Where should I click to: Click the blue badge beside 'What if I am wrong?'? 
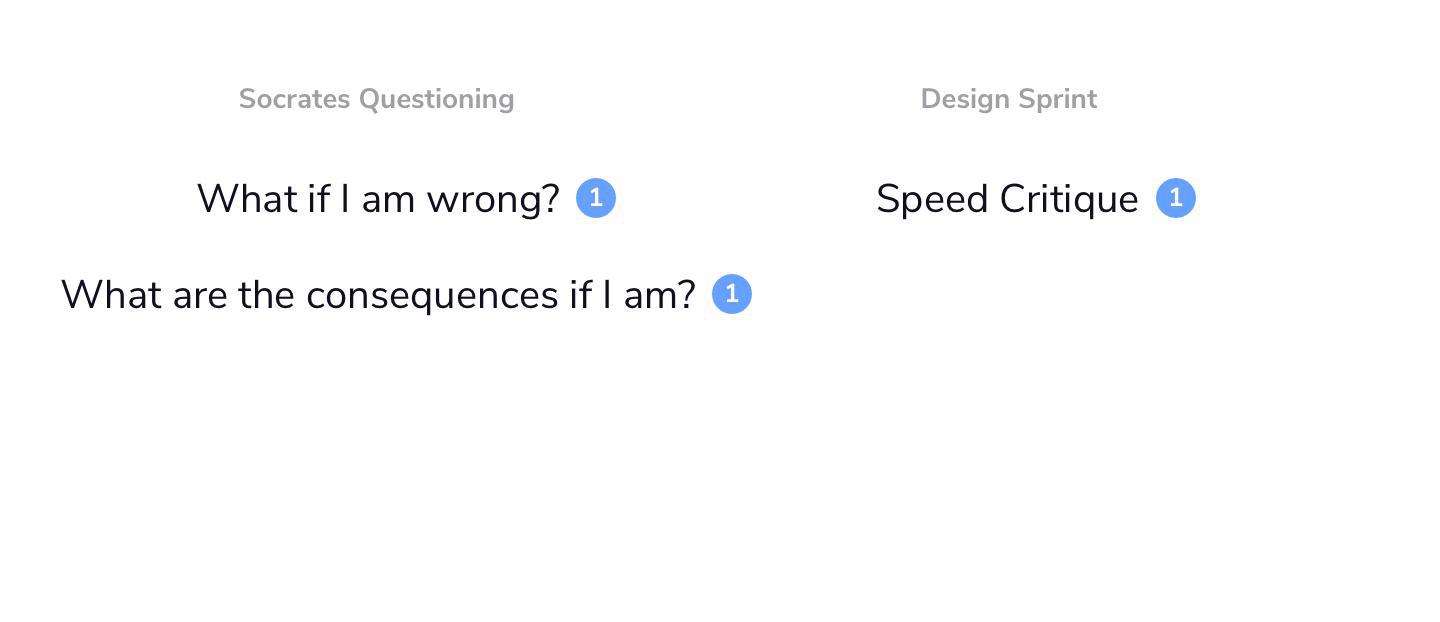[596, 198]
